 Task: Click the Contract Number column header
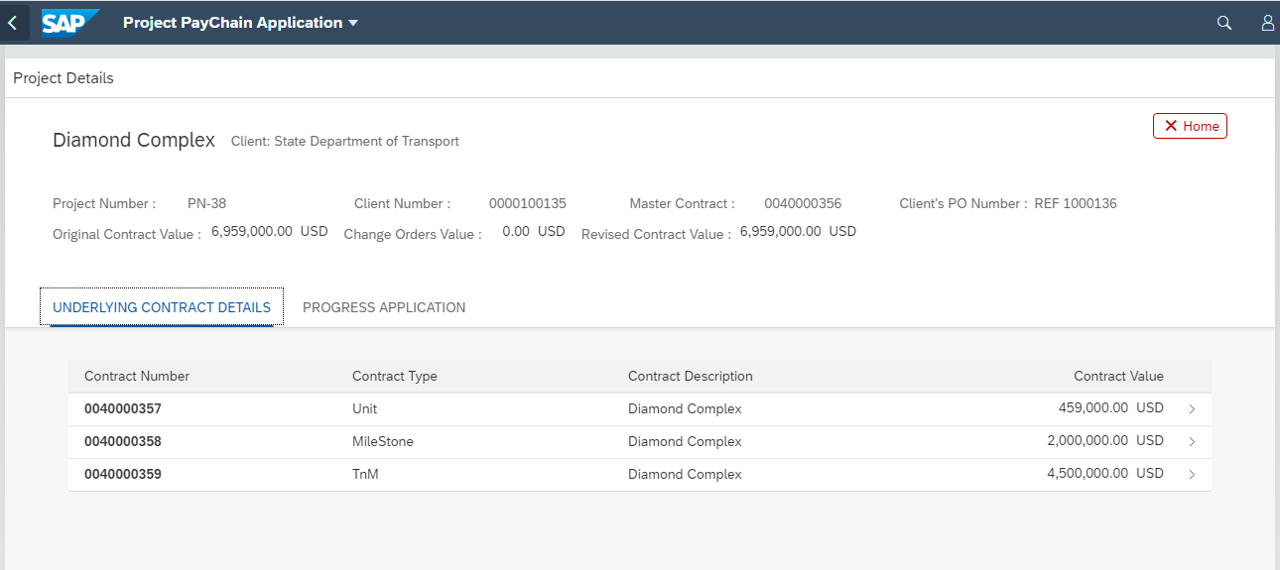137,376
